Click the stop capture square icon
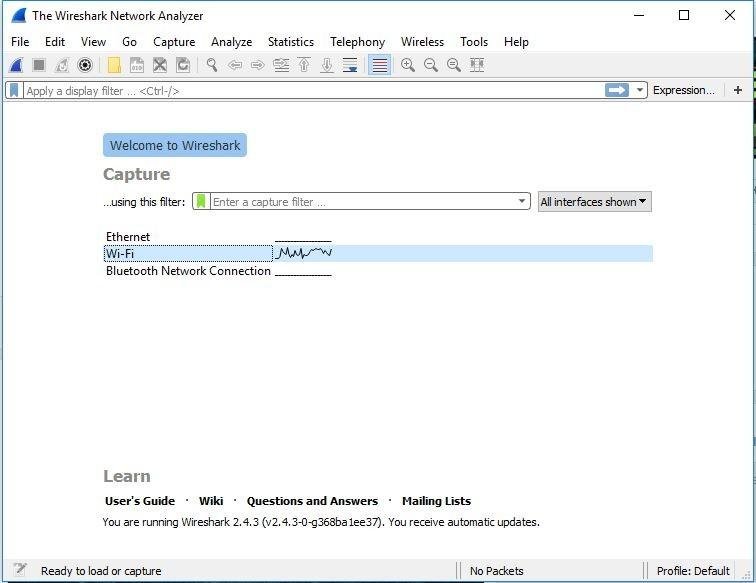756x583 pixels. coord(39,65)
